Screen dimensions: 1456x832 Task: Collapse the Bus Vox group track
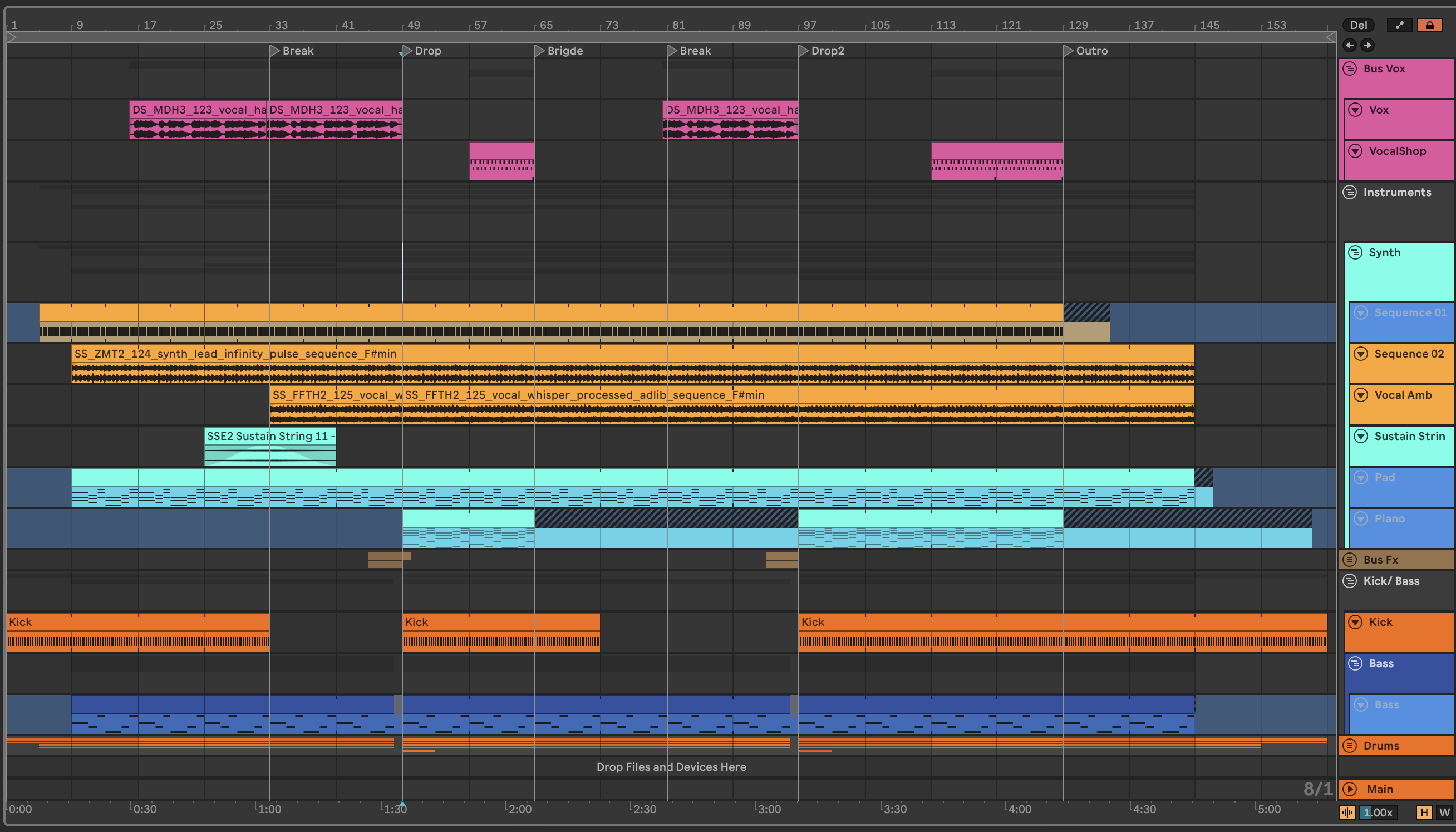[1350, 68]
